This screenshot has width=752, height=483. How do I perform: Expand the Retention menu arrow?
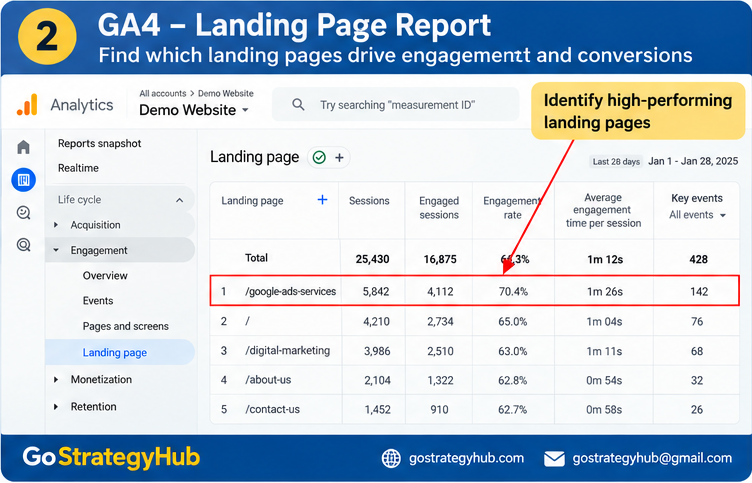pos(56,407)
